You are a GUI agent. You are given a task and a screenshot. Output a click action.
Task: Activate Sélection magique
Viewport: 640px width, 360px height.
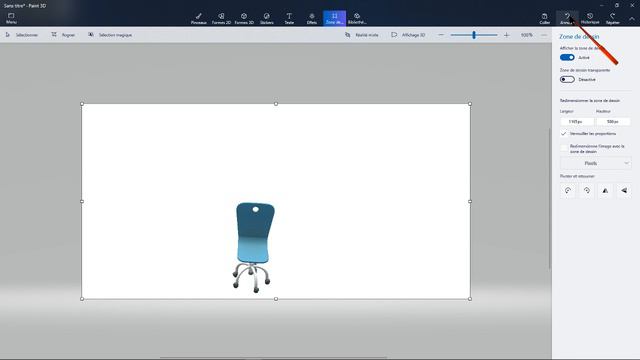[110, 35]
